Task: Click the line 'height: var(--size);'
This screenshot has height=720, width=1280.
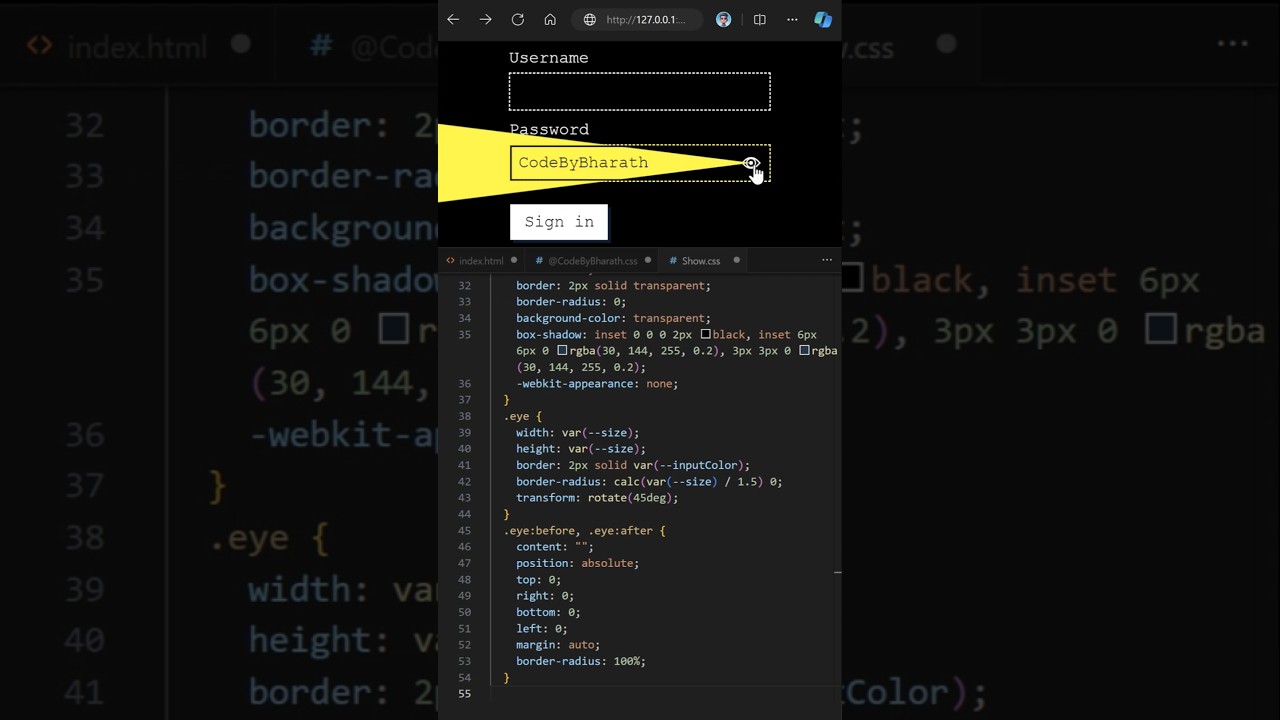Action: click(580, 449)
